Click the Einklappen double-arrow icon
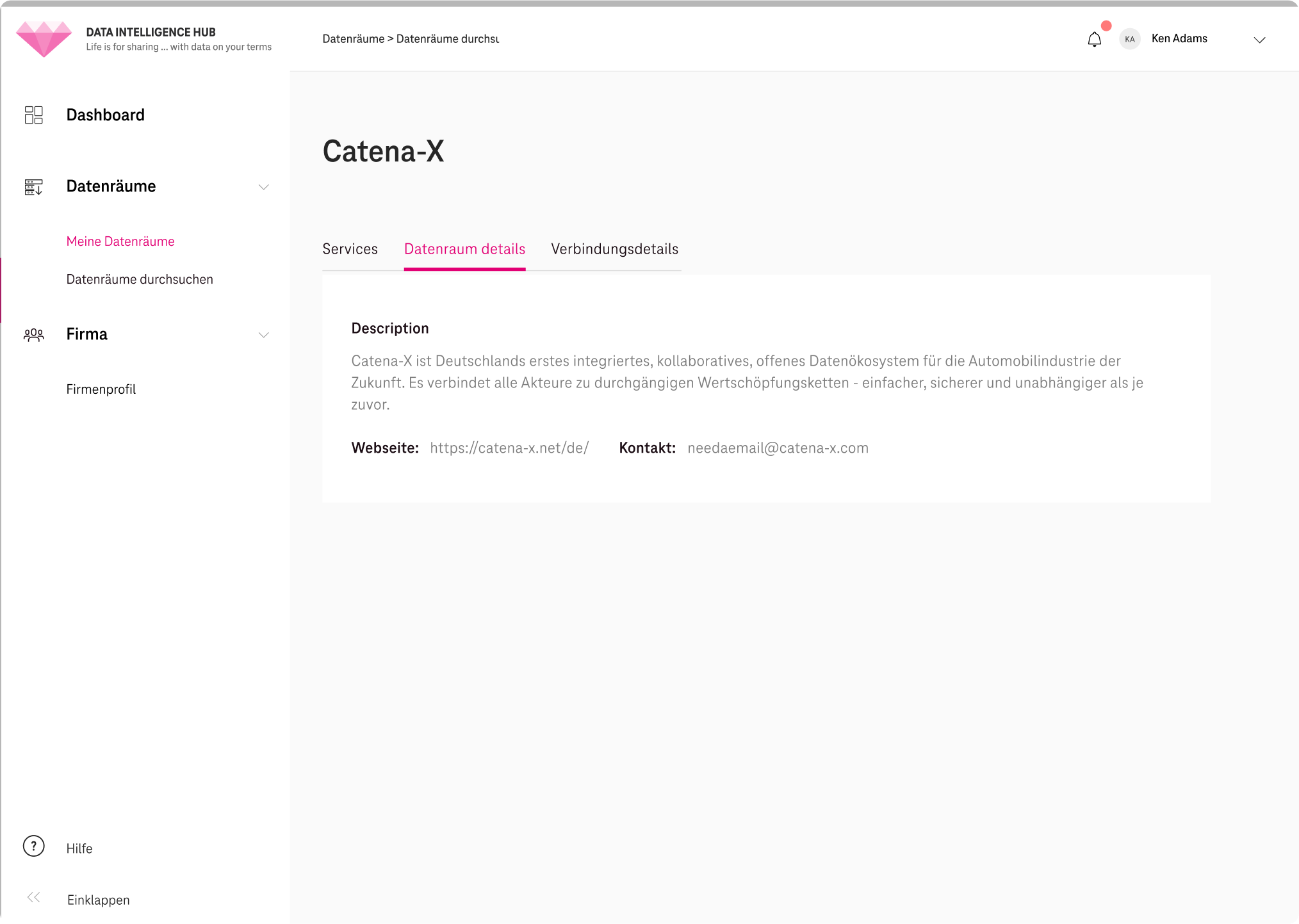 click(34, 898)
